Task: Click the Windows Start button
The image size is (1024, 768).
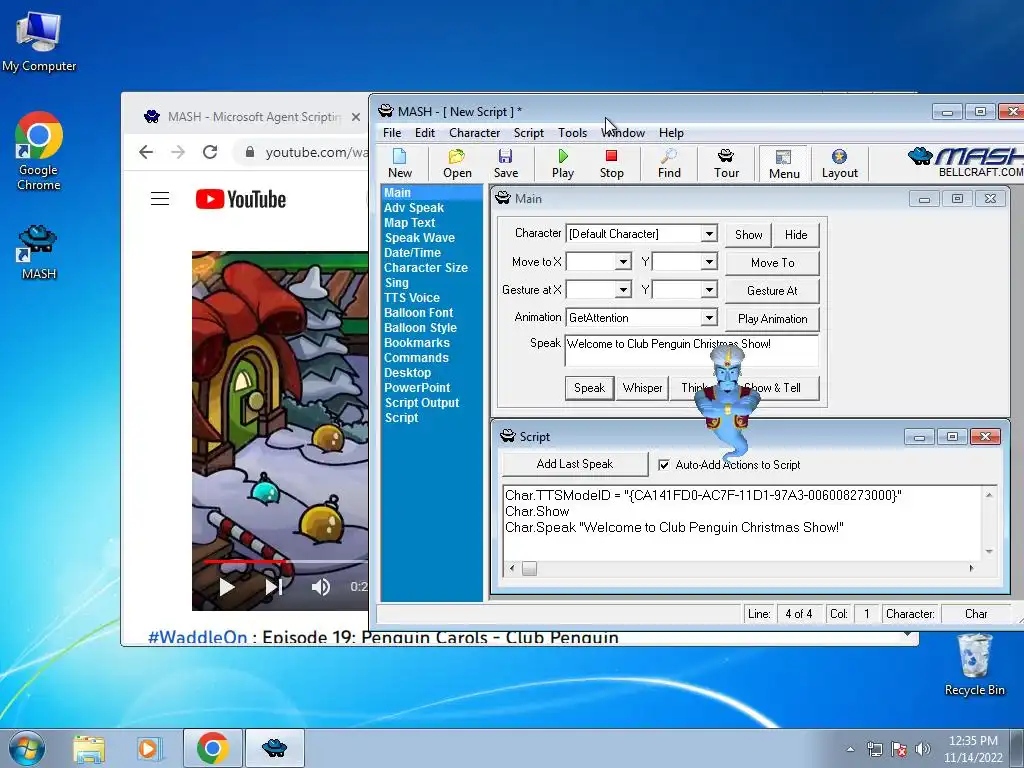Action: point(26,748)
